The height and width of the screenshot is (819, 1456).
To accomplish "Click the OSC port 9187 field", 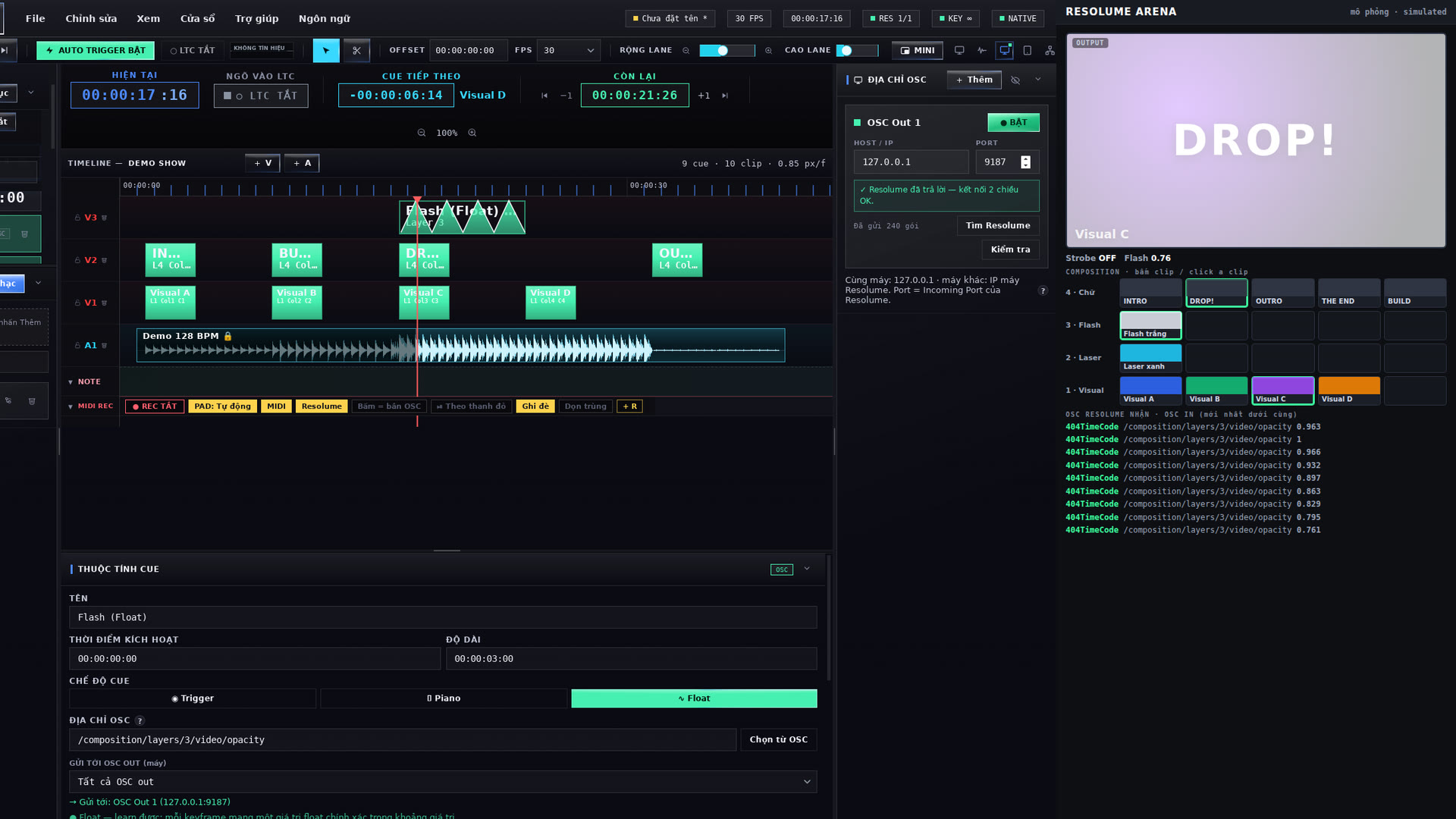I will 1007,162.
